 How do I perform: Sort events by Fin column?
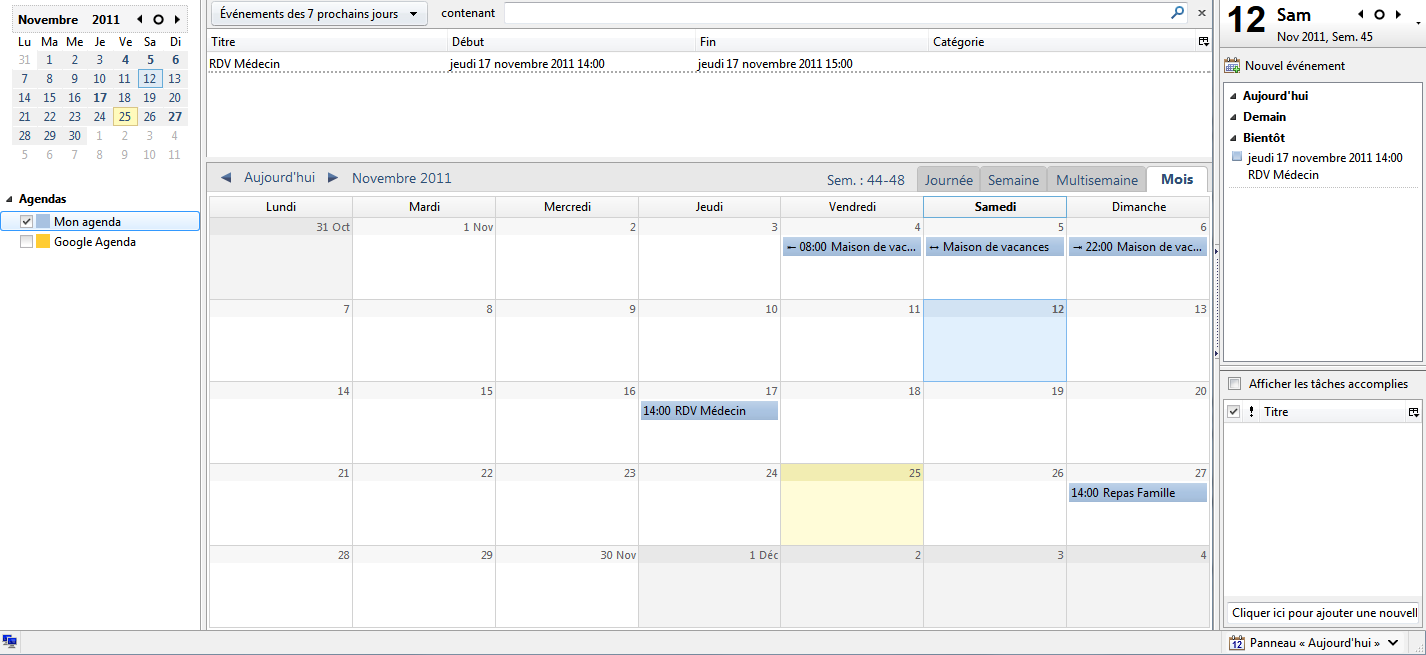[812, 42]
